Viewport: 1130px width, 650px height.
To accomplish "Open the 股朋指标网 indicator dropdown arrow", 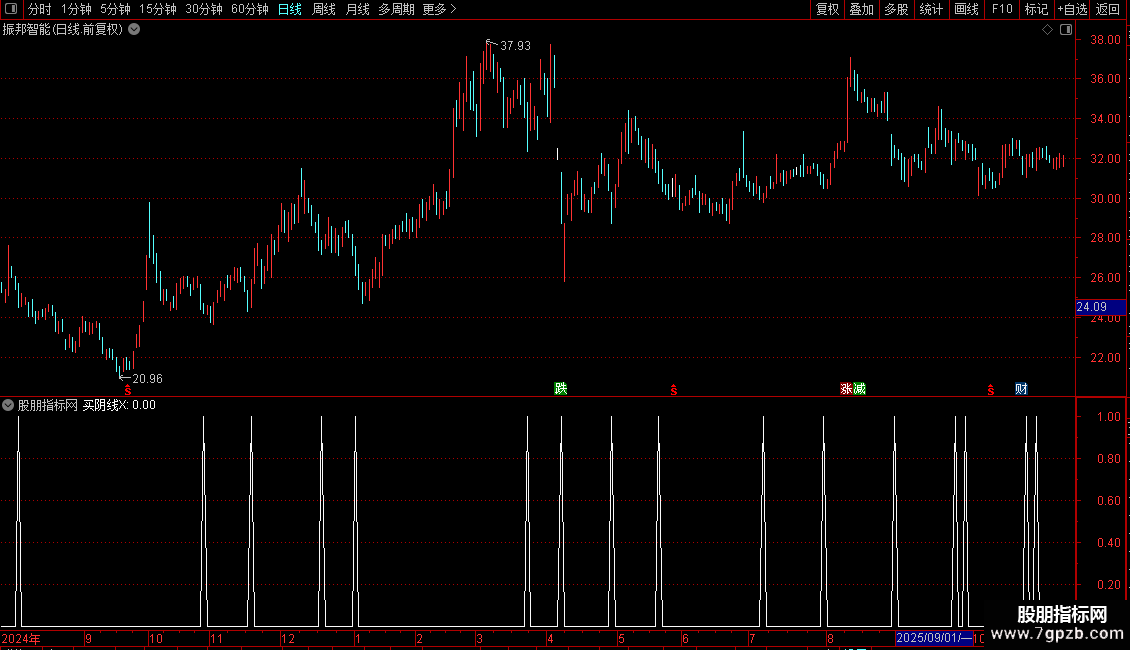I will [x=8, y=405].
